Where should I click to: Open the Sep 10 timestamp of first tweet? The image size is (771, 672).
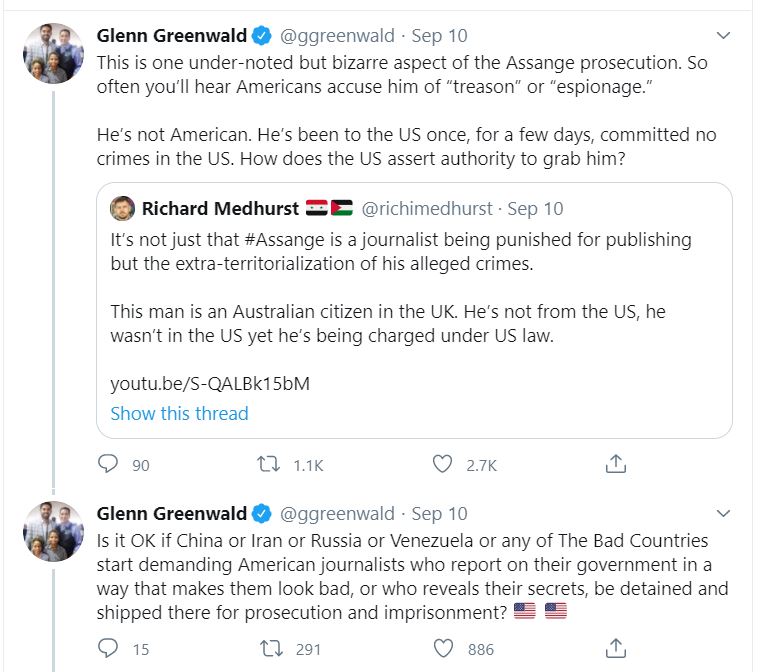click(439, 36)
